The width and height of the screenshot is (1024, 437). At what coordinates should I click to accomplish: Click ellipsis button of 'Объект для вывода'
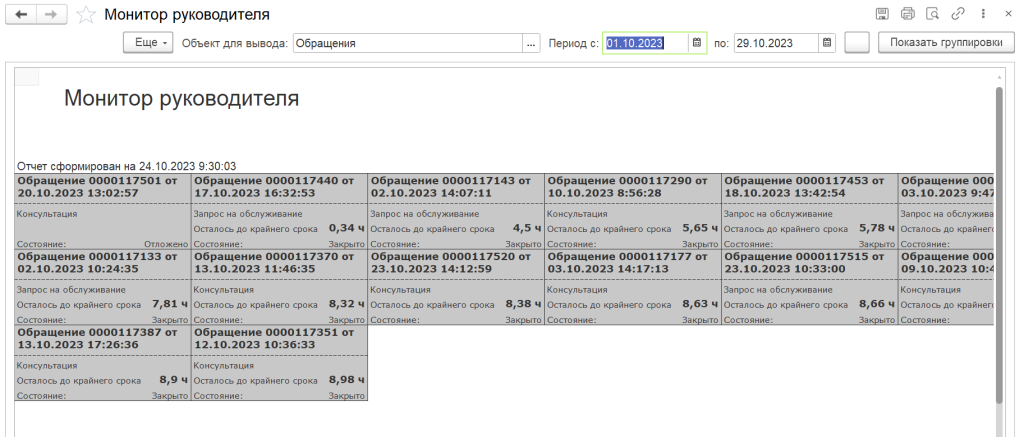[x=530, y=43]
